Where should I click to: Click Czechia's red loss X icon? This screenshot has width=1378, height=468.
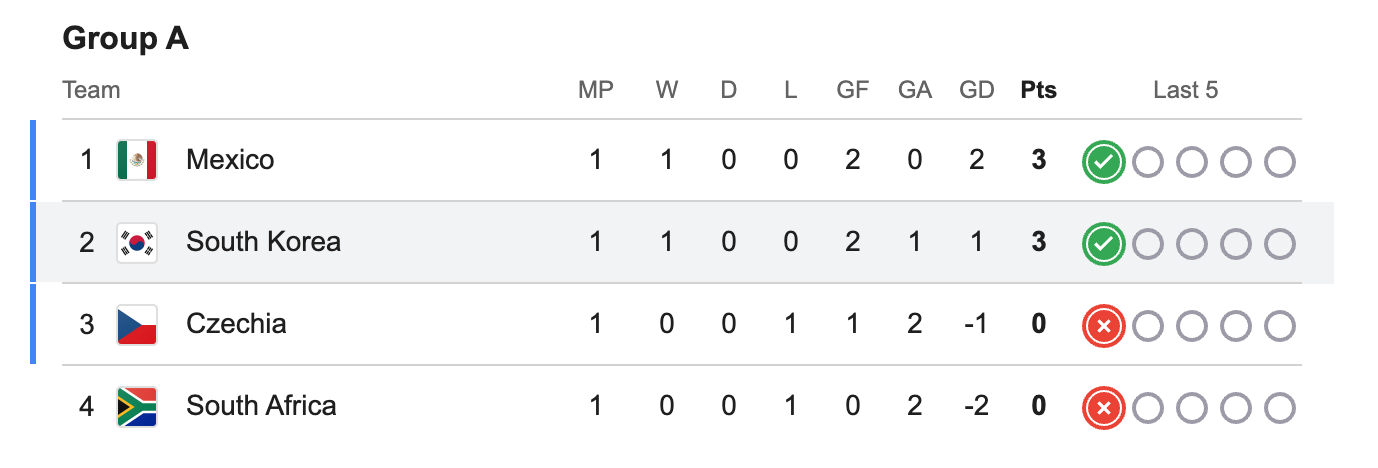click(1104, 325)
